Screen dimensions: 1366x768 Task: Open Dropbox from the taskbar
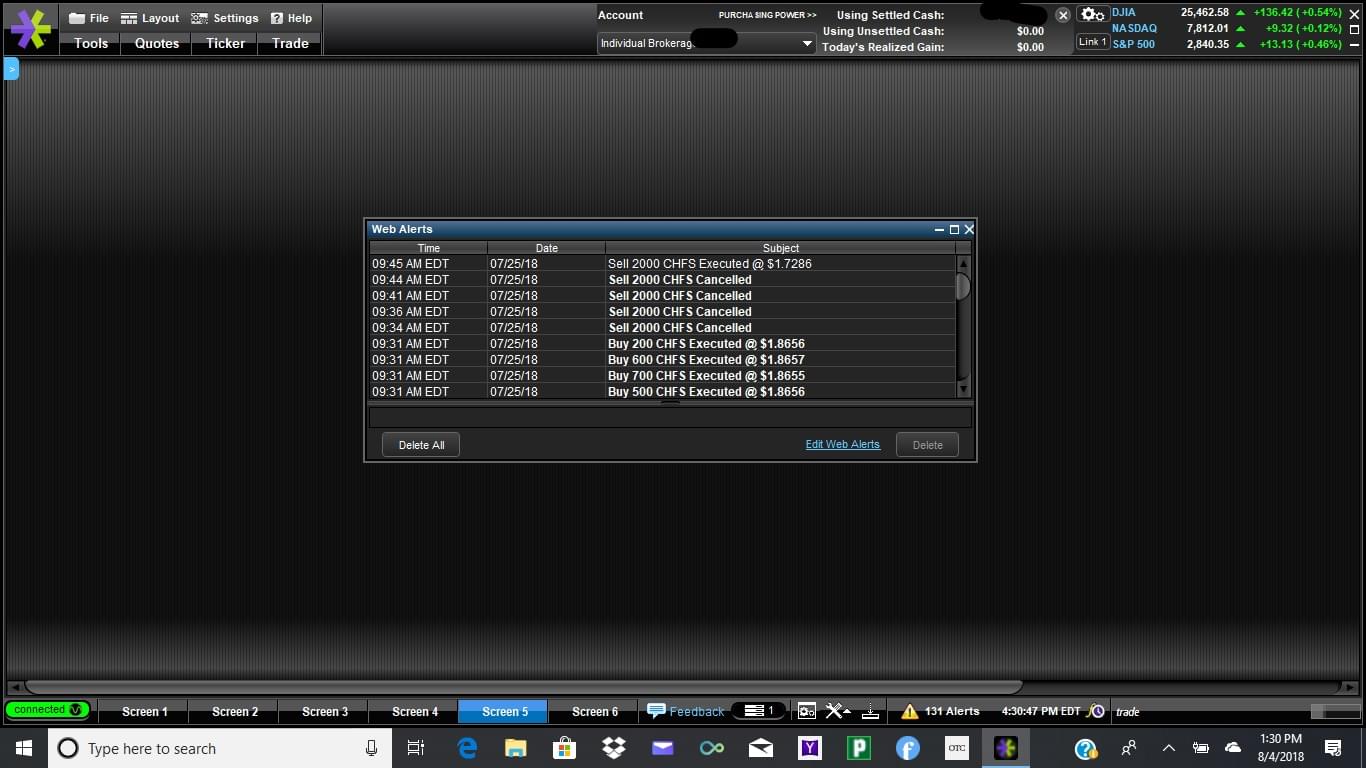tap(613, 748)
